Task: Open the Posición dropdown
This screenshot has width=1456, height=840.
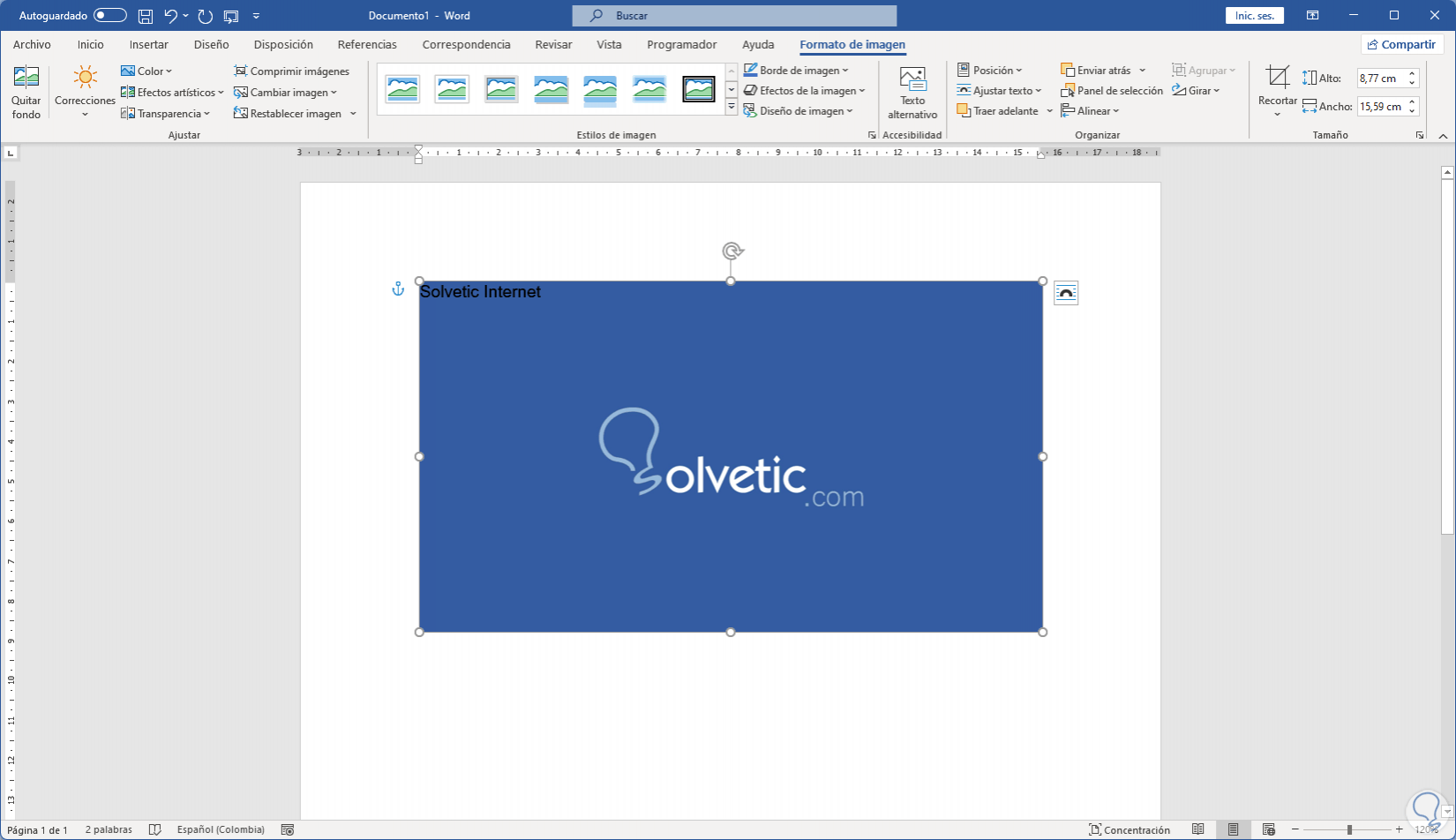Action: pos(989,71)
